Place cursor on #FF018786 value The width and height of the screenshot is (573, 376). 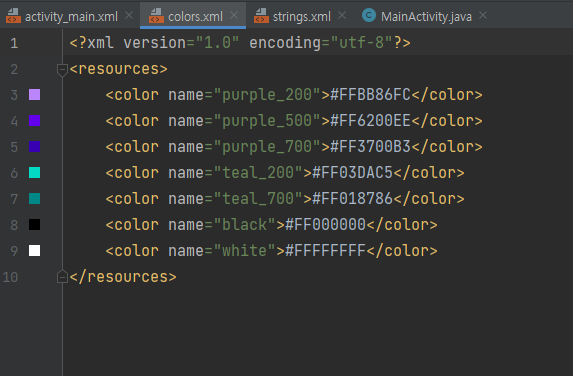pyautogui.click(x=352, y=198)
